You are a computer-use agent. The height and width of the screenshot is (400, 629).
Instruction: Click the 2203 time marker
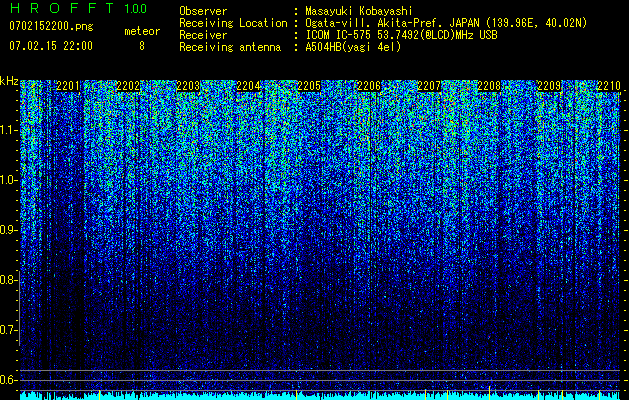188,86
